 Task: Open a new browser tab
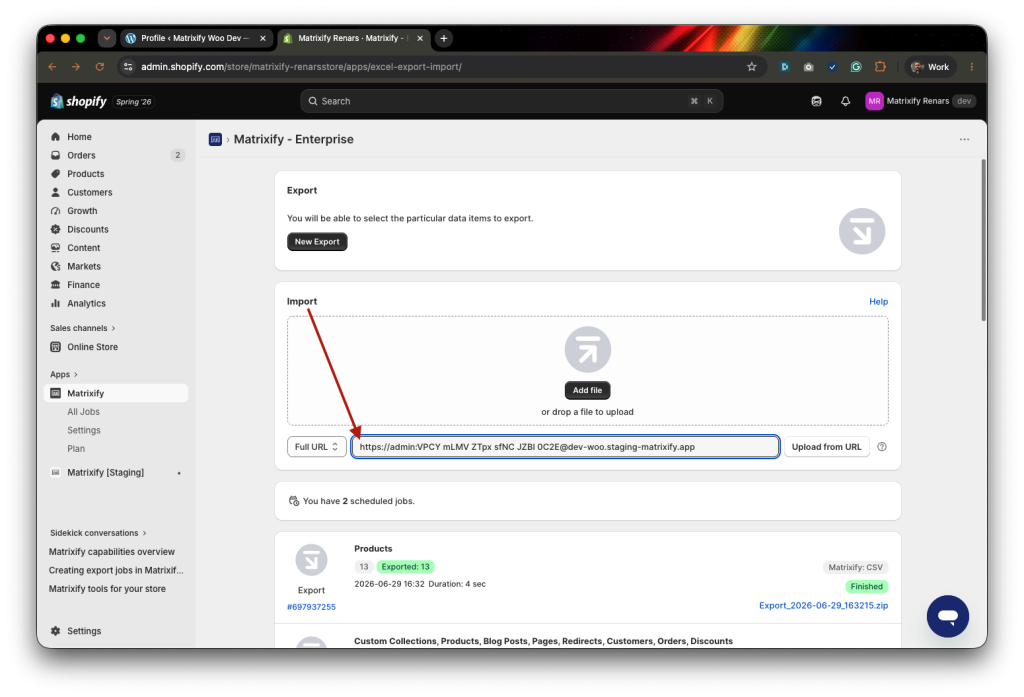point(443,39)
